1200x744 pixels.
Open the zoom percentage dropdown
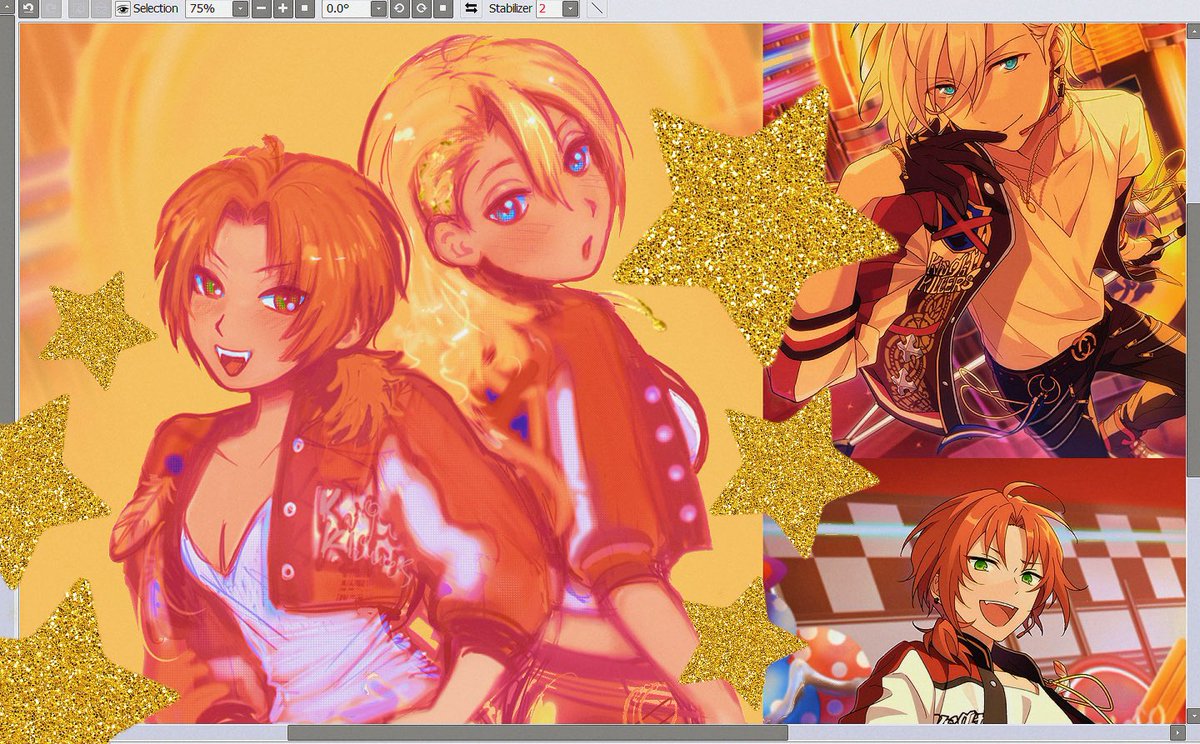pyautogui.click(x=241, y=8)
